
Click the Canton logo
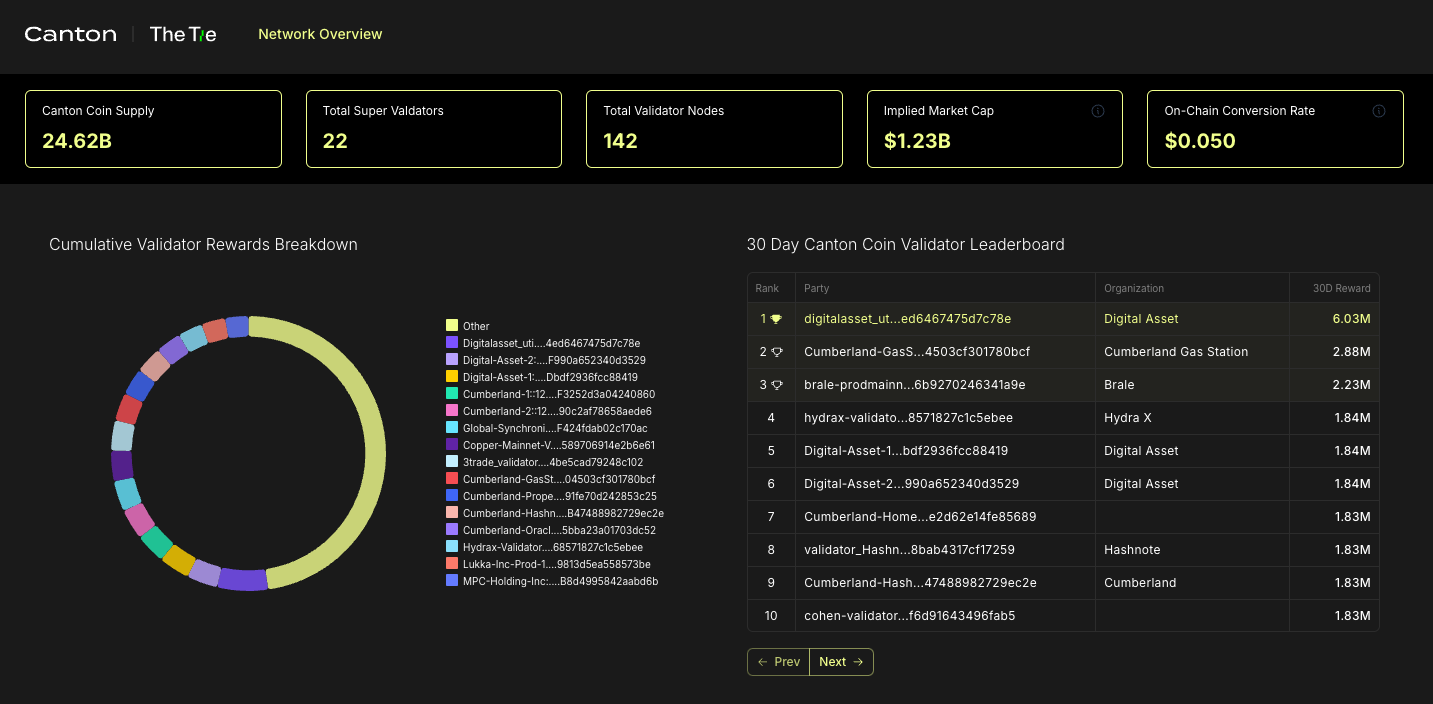[x=70, y=33]
